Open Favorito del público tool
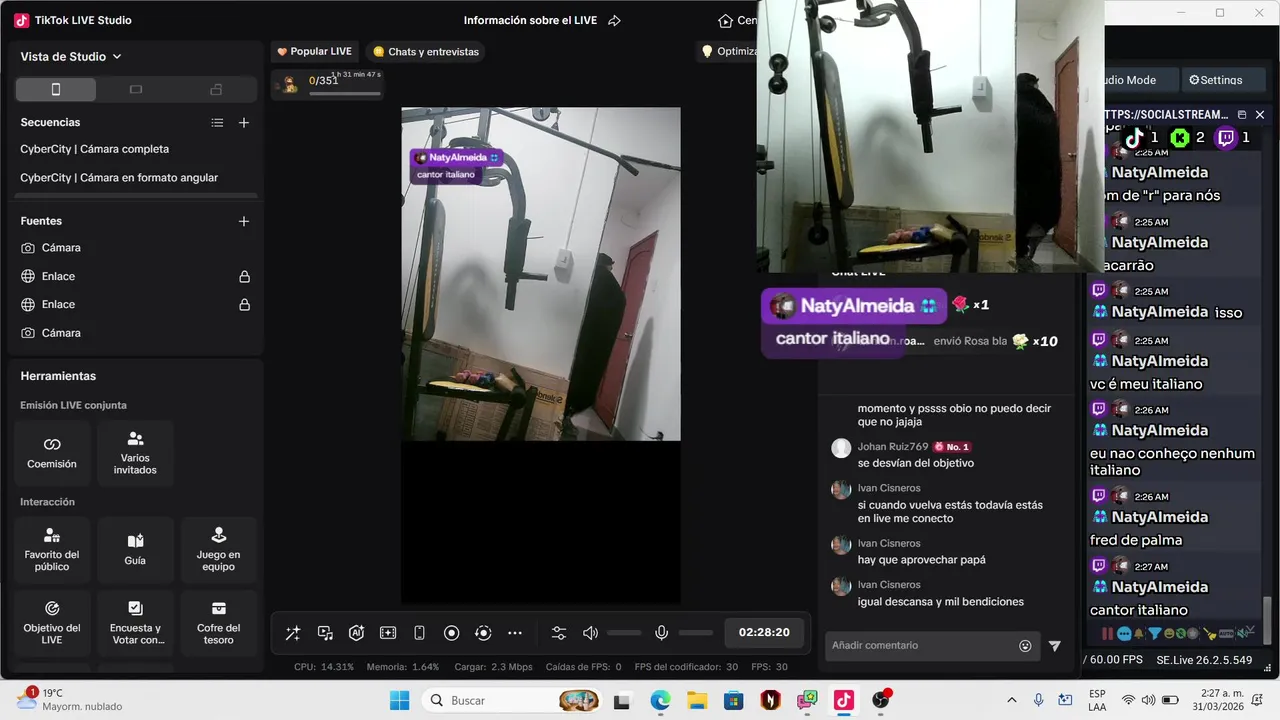1280x720 pixels. (x=52, y=549)
